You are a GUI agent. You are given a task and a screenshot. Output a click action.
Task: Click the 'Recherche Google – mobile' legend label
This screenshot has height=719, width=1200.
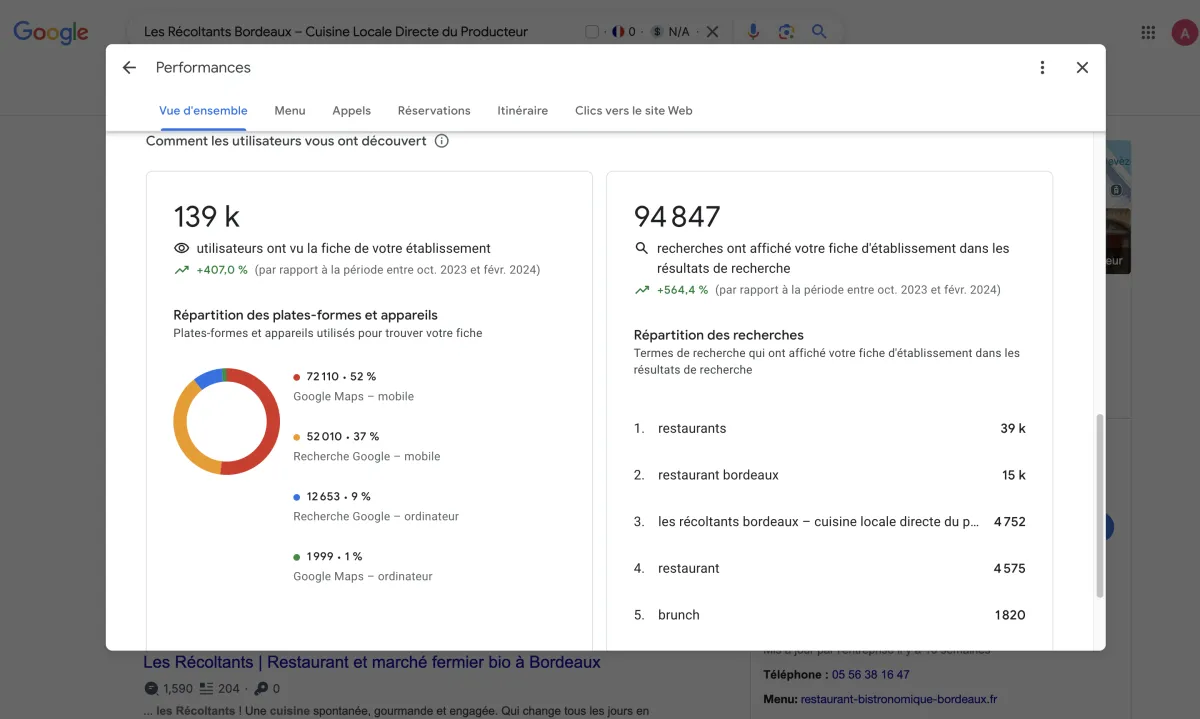tap(367, 457)
